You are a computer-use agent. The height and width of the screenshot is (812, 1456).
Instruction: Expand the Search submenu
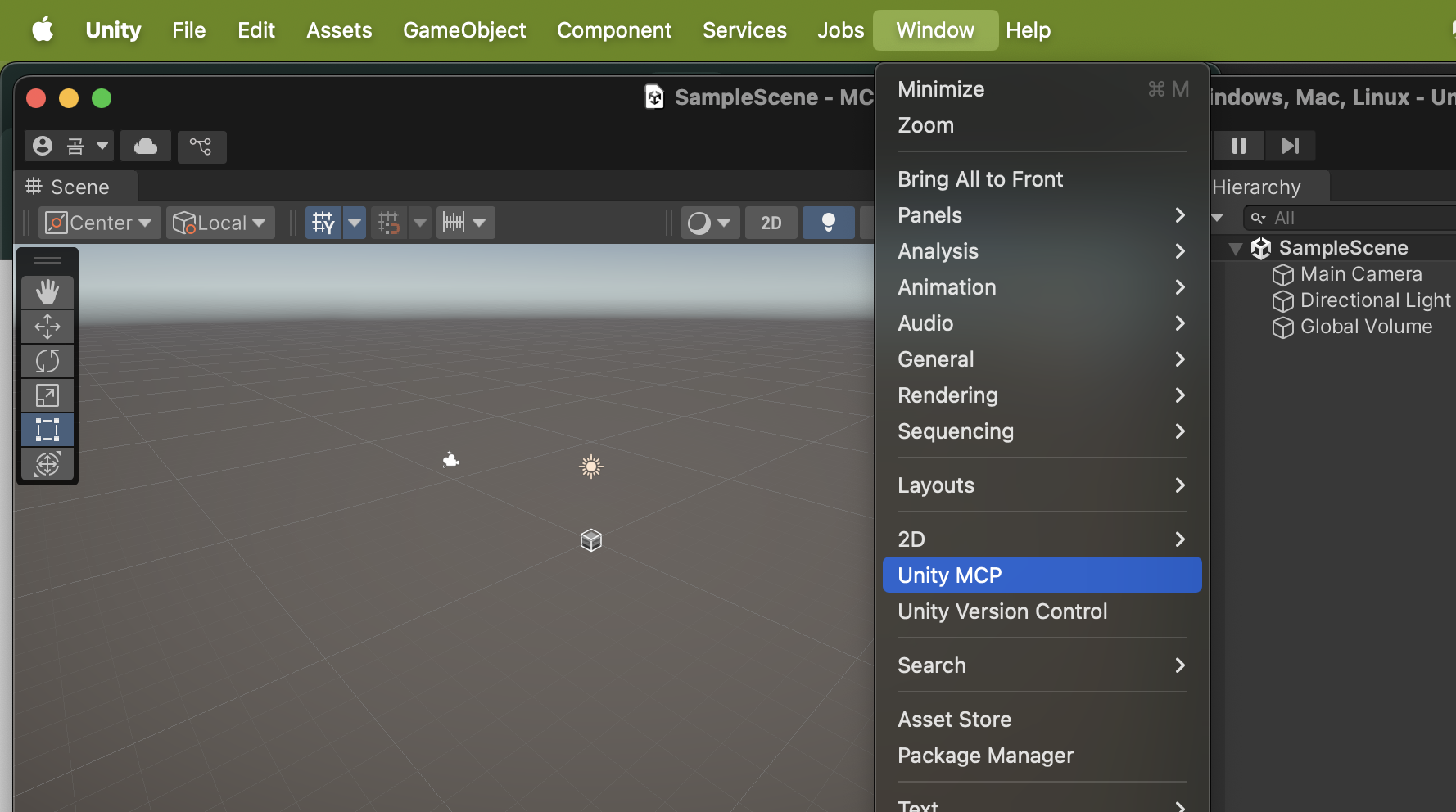(1042, 665)
